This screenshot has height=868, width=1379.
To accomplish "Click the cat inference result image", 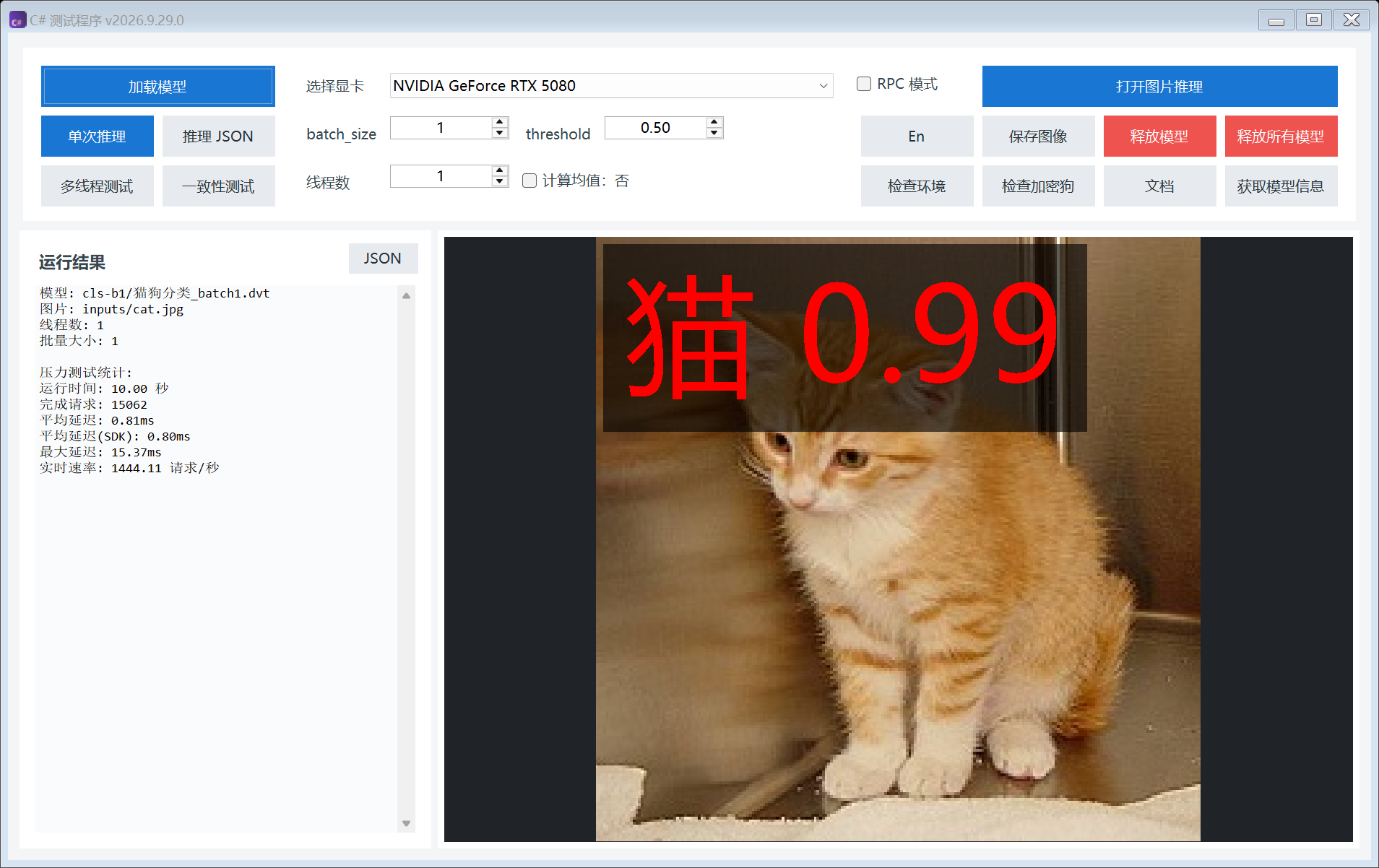I will [898, 539].
